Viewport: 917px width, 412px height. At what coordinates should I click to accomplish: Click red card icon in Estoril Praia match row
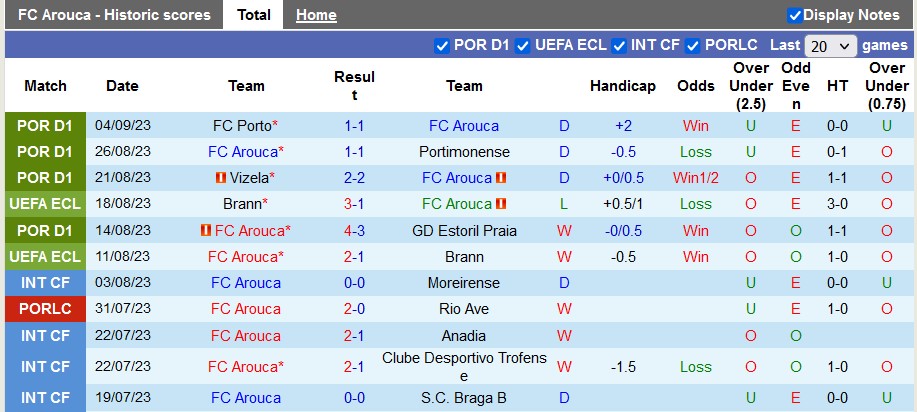[205, 230]
